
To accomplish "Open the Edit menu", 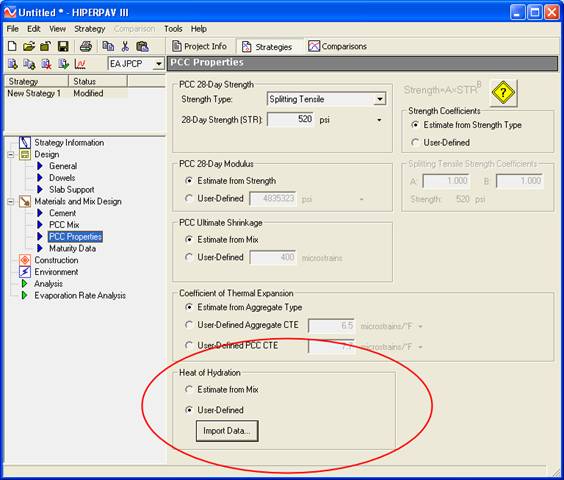I will point(34,29).
